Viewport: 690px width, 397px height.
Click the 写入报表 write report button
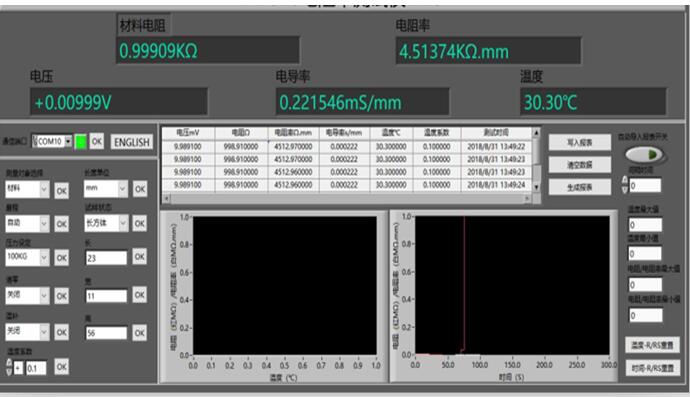pos(580,142)
